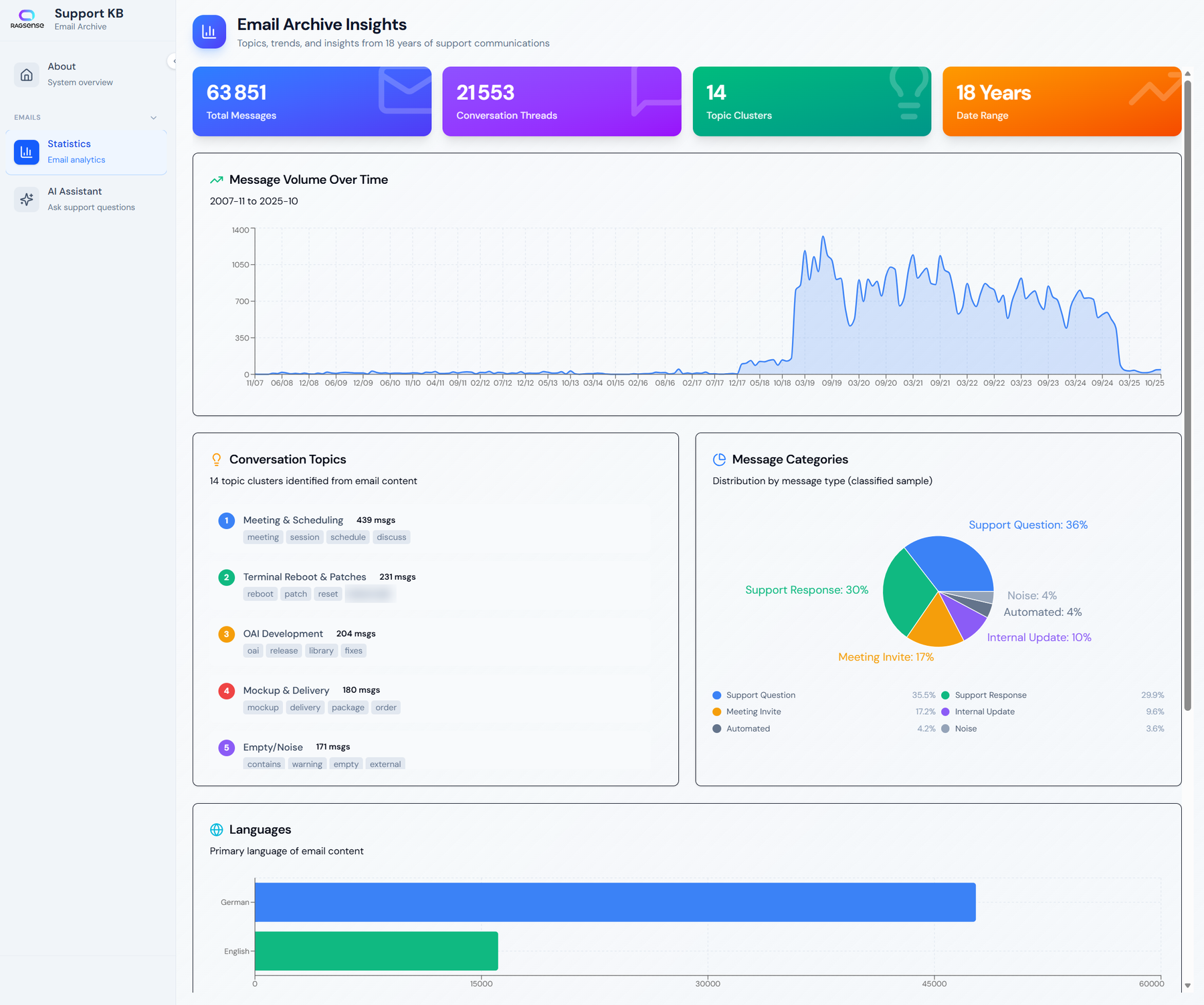1204x1005 pixels.
Task: Click the 'reboot' keyword tag
Action: click(260, 594)
